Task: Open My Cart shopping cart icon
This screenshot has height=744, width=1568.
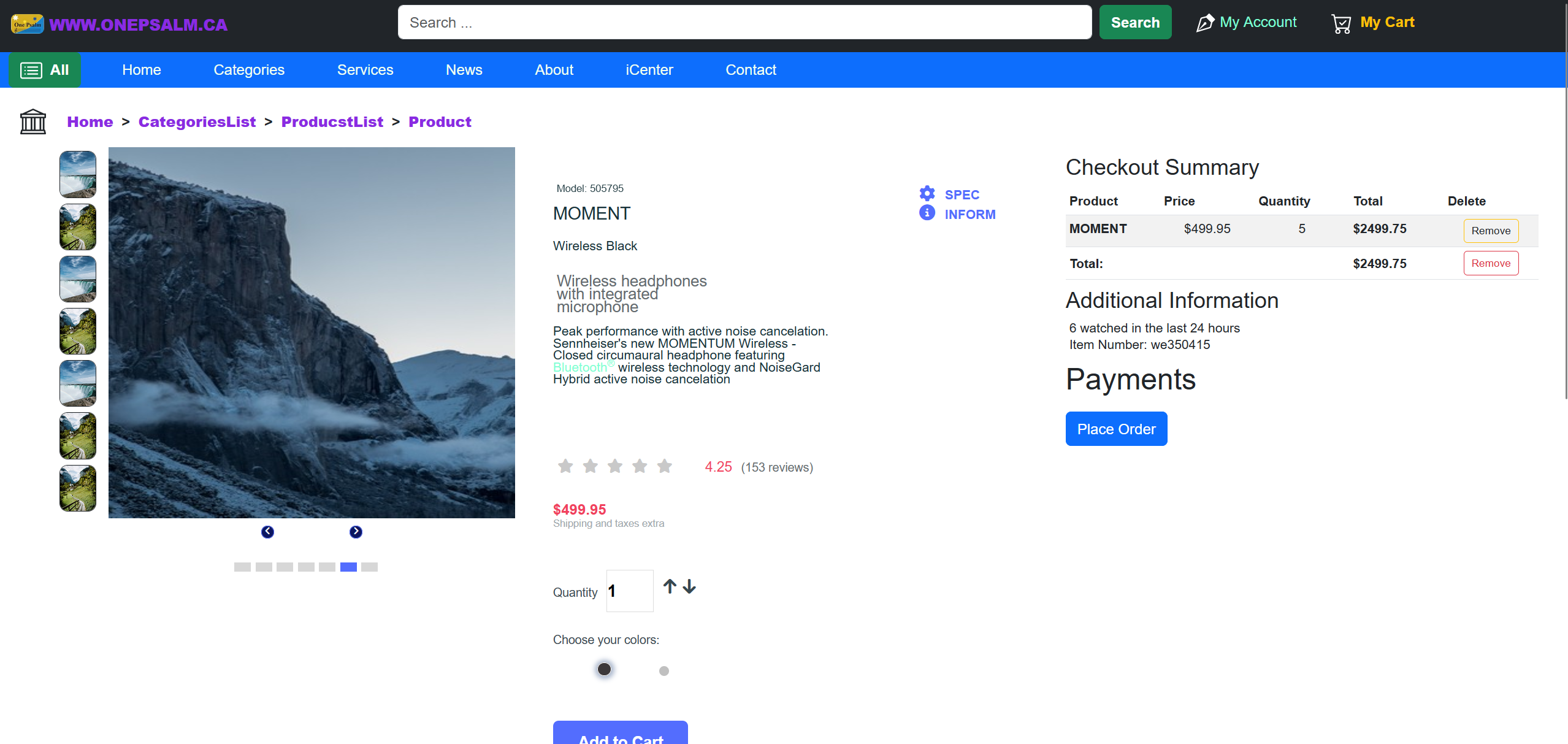Action: [x=1341, y=23]
